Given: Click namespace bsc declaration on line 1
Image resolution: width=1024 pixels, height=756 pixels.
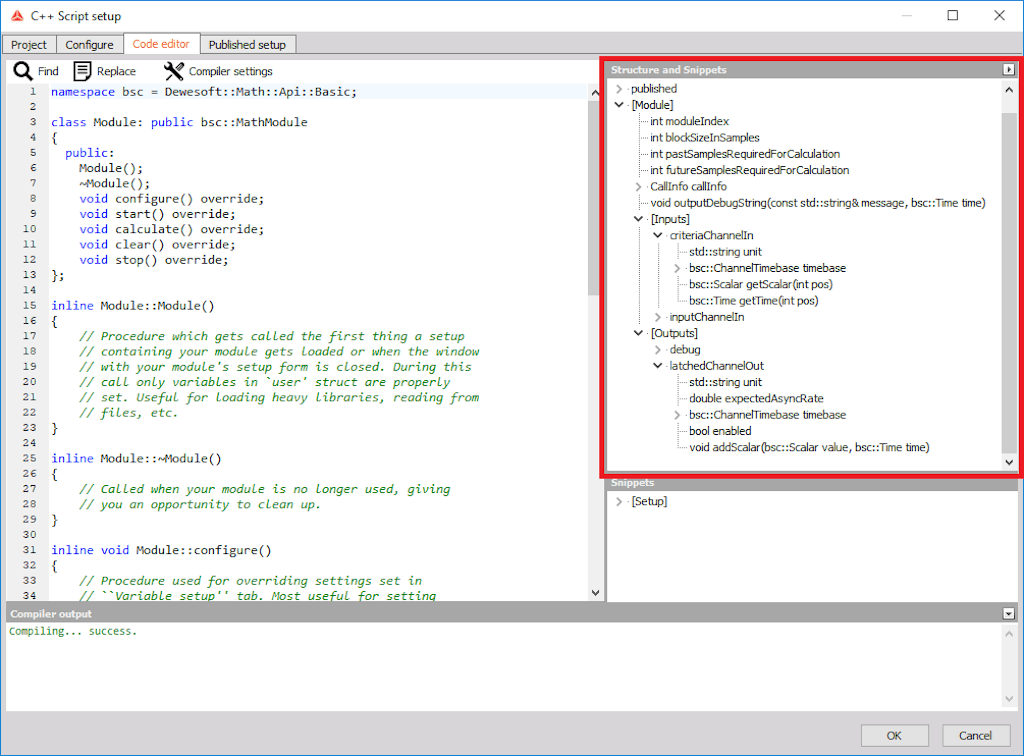Looking at the screenshot, I should 204,91.
